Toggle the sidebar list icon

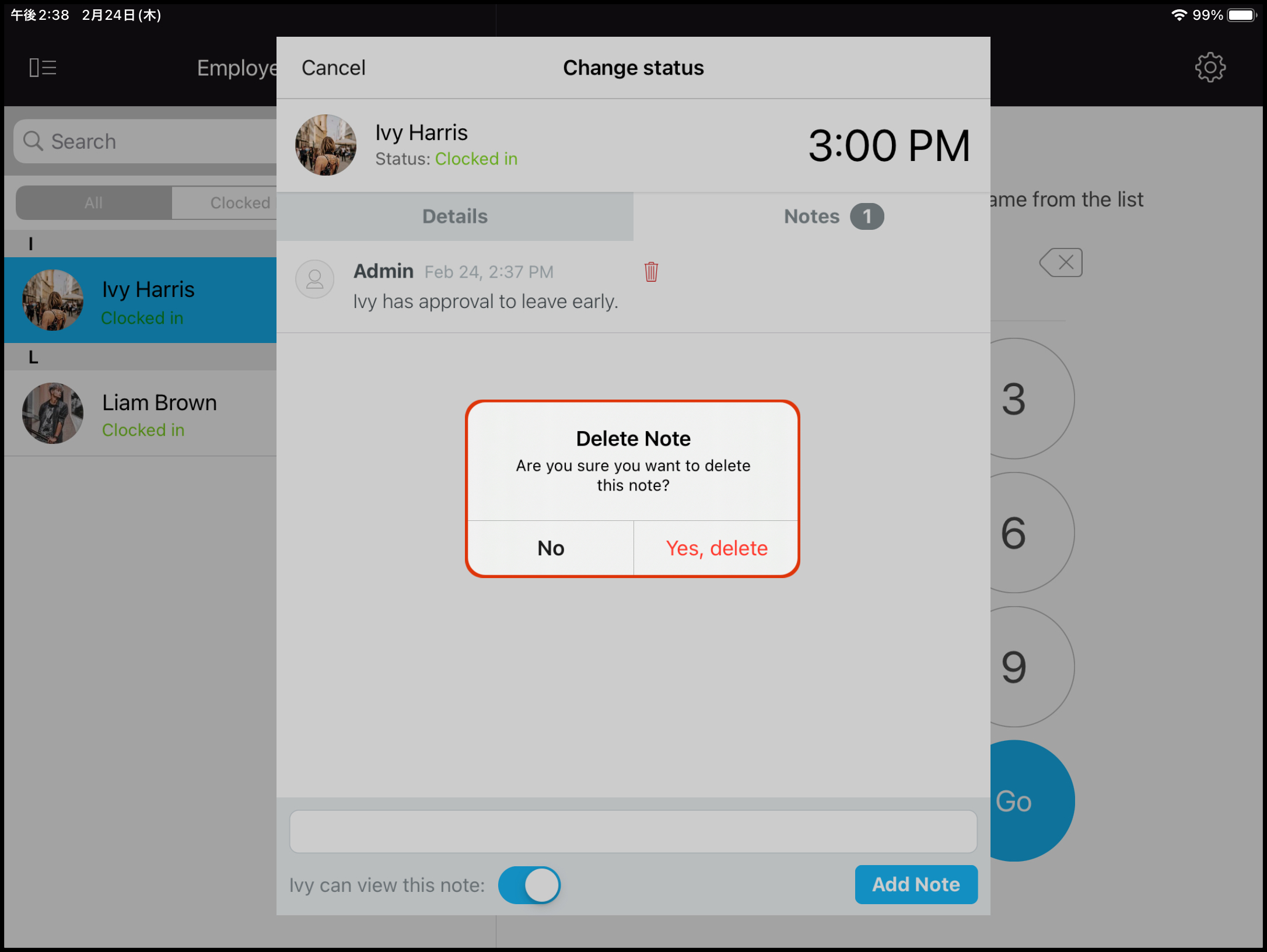pyautogui.click(x=43, y=68)
